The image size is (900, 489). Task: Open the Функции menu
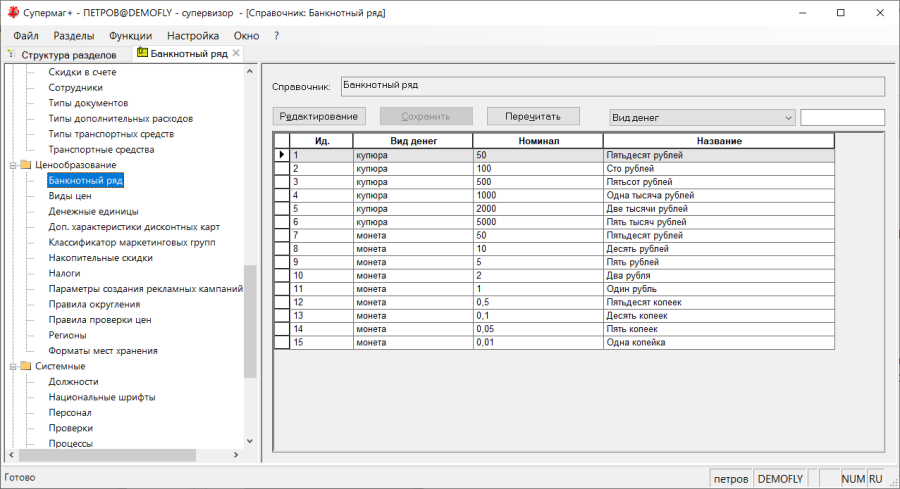tap(130, 35)
